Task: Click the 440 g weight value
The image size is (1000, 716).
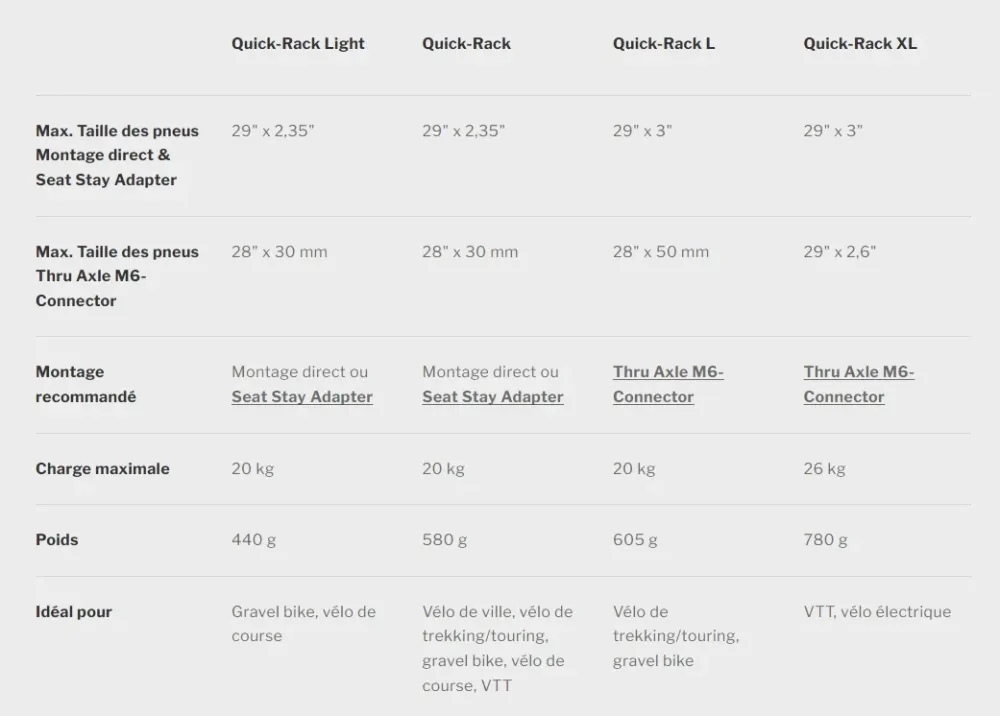Action: pos(253,539)
